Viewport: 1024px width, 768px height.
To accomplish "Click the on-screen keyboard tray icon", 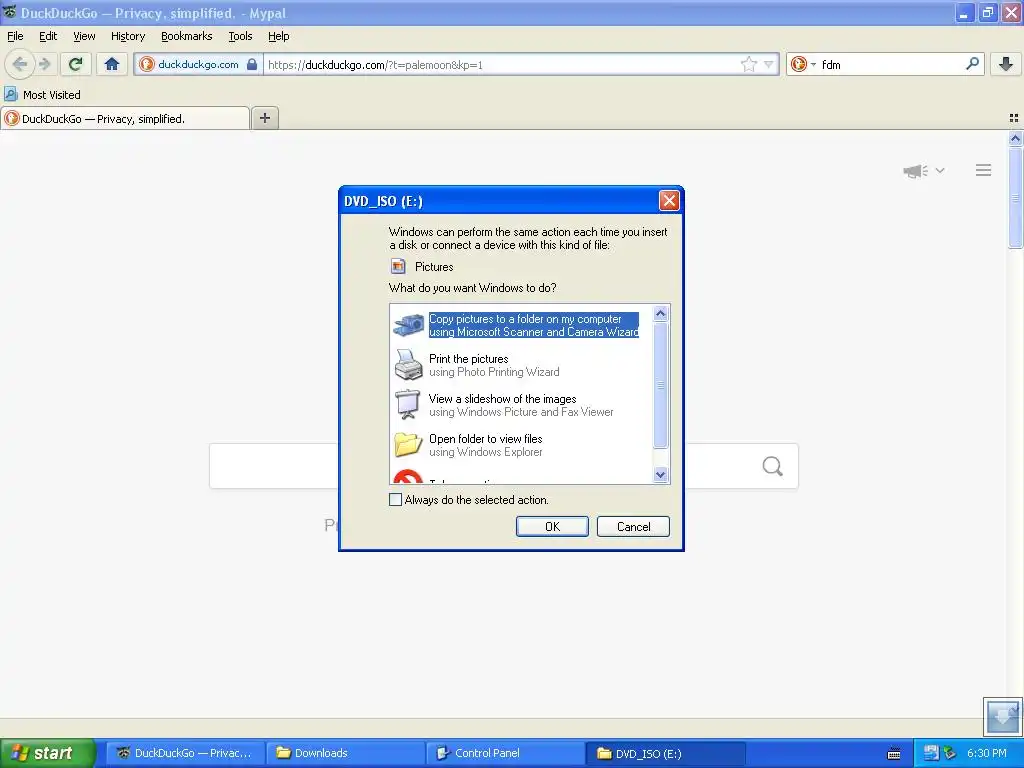I will [x=894, y=754].
